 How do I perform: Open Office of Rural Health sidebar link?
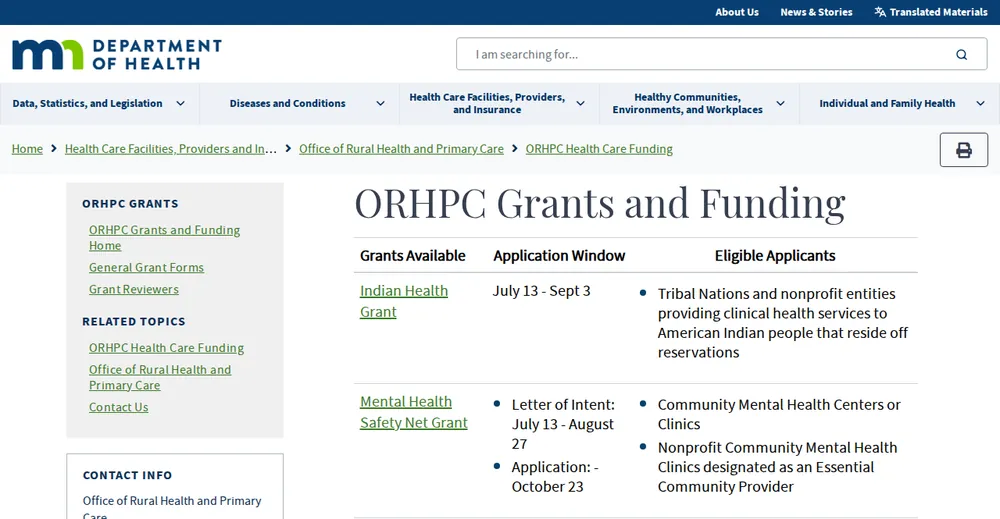pyautogui.click(x=160, y=377)
